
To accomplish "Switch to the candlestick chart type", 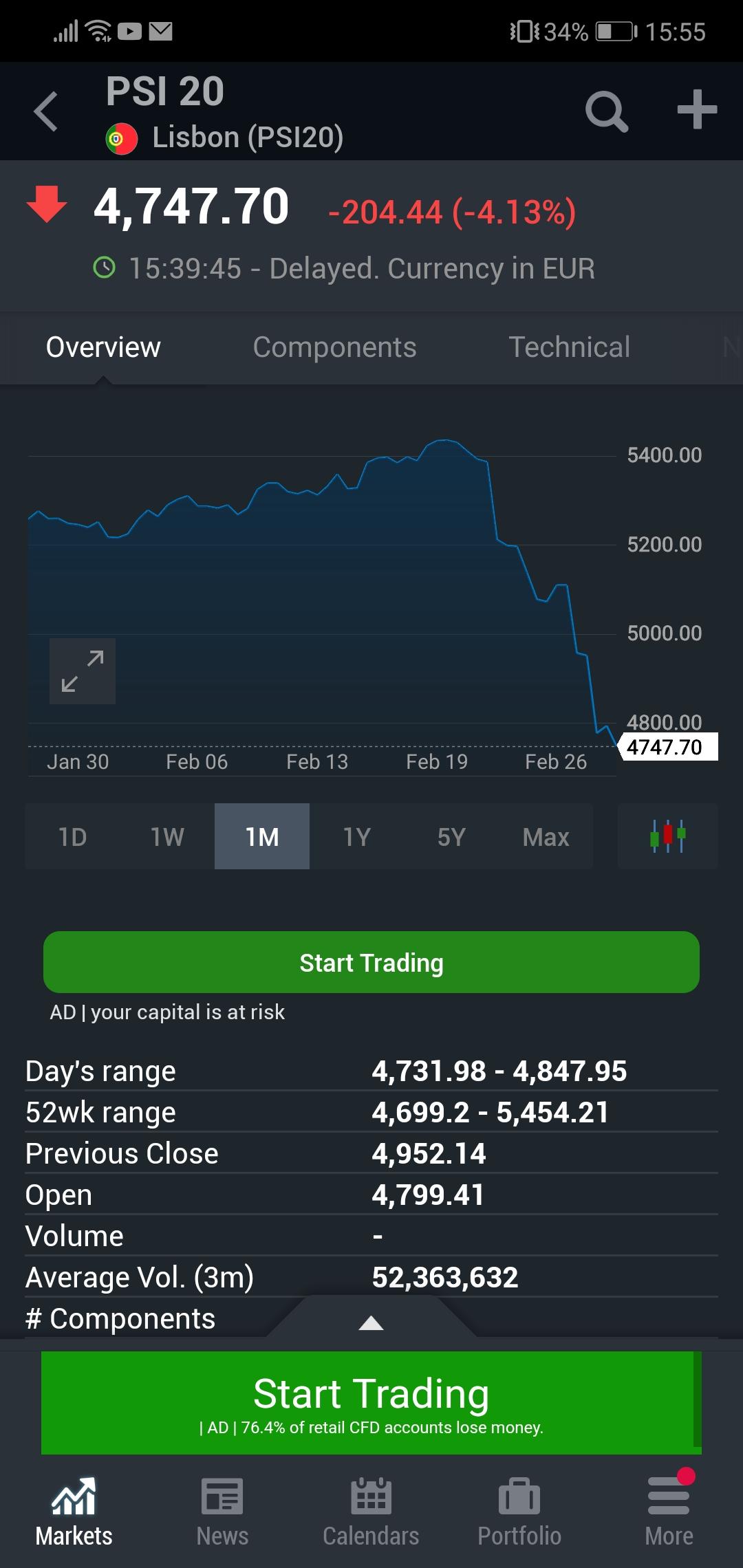I will click(x=667, y=836).
